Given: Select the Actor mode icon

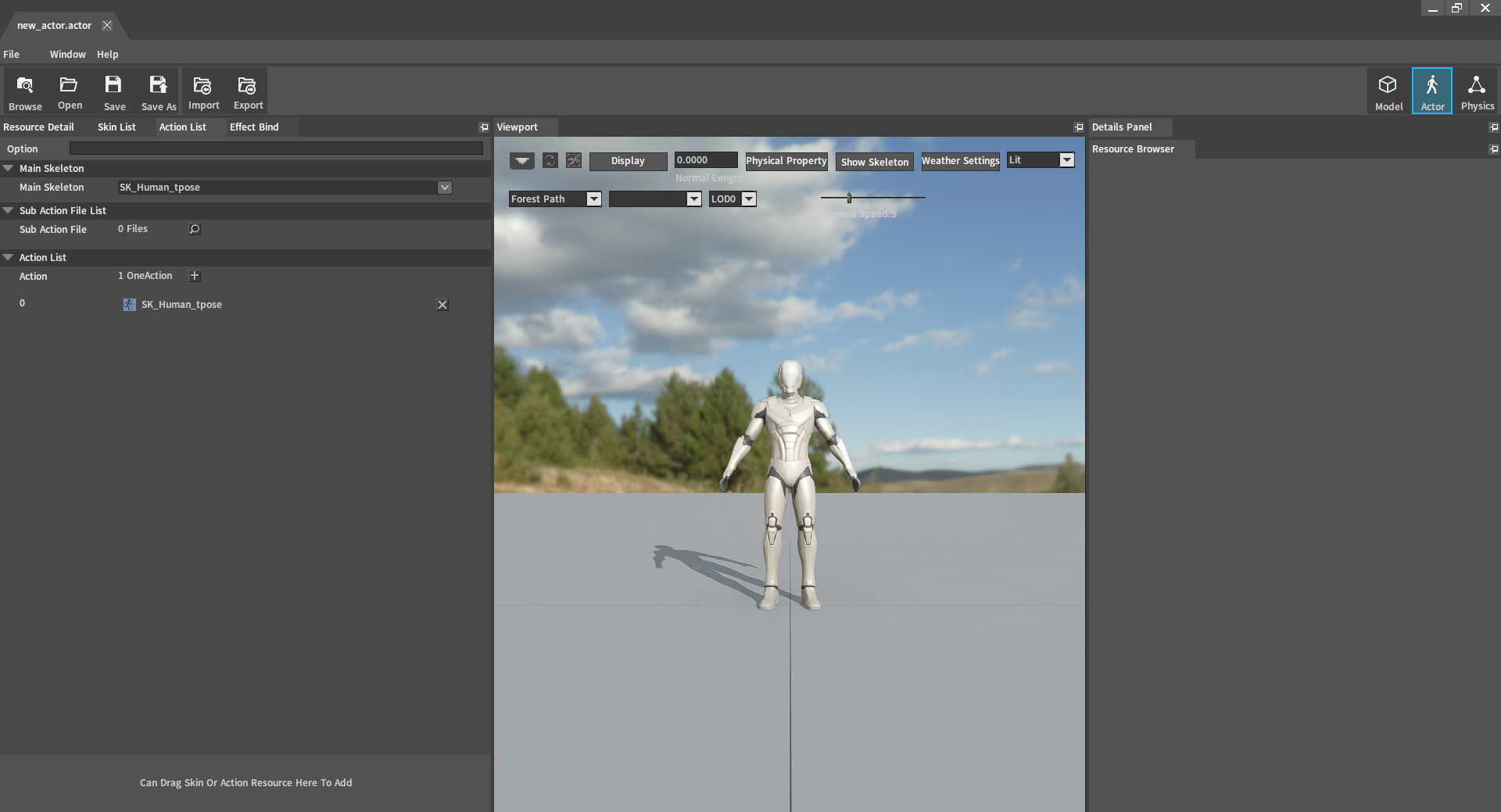Looking at the screenshot, I should coord(1432,91).
